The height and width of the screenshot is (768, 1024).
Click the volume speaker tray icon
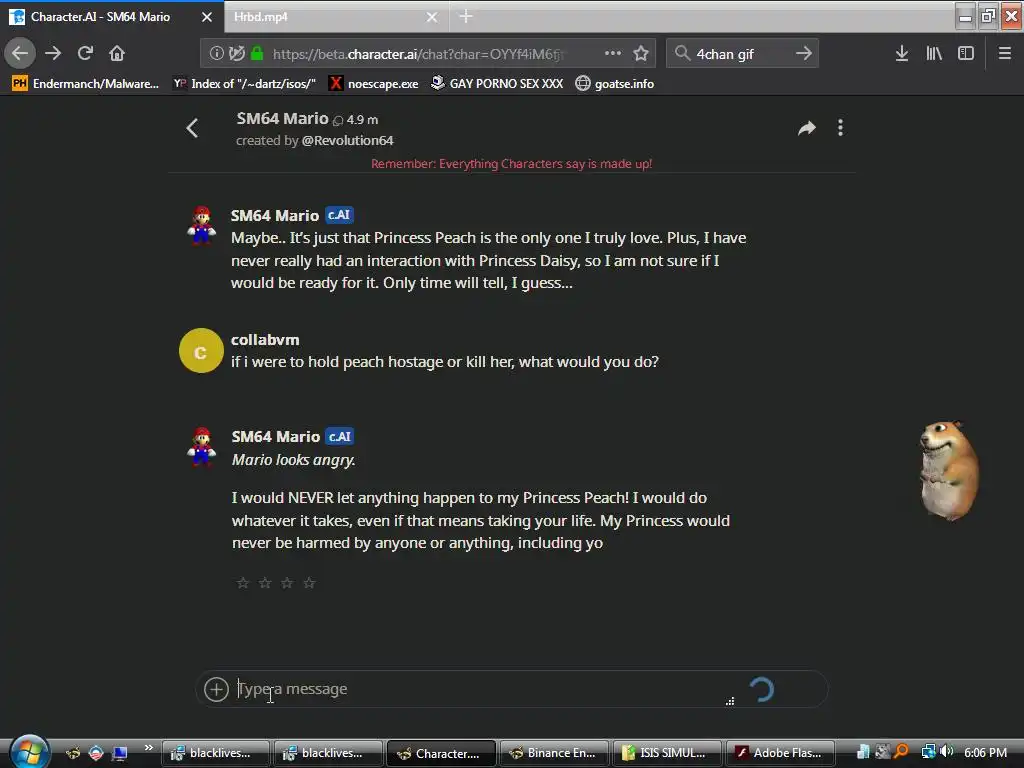tap(947, 752)
